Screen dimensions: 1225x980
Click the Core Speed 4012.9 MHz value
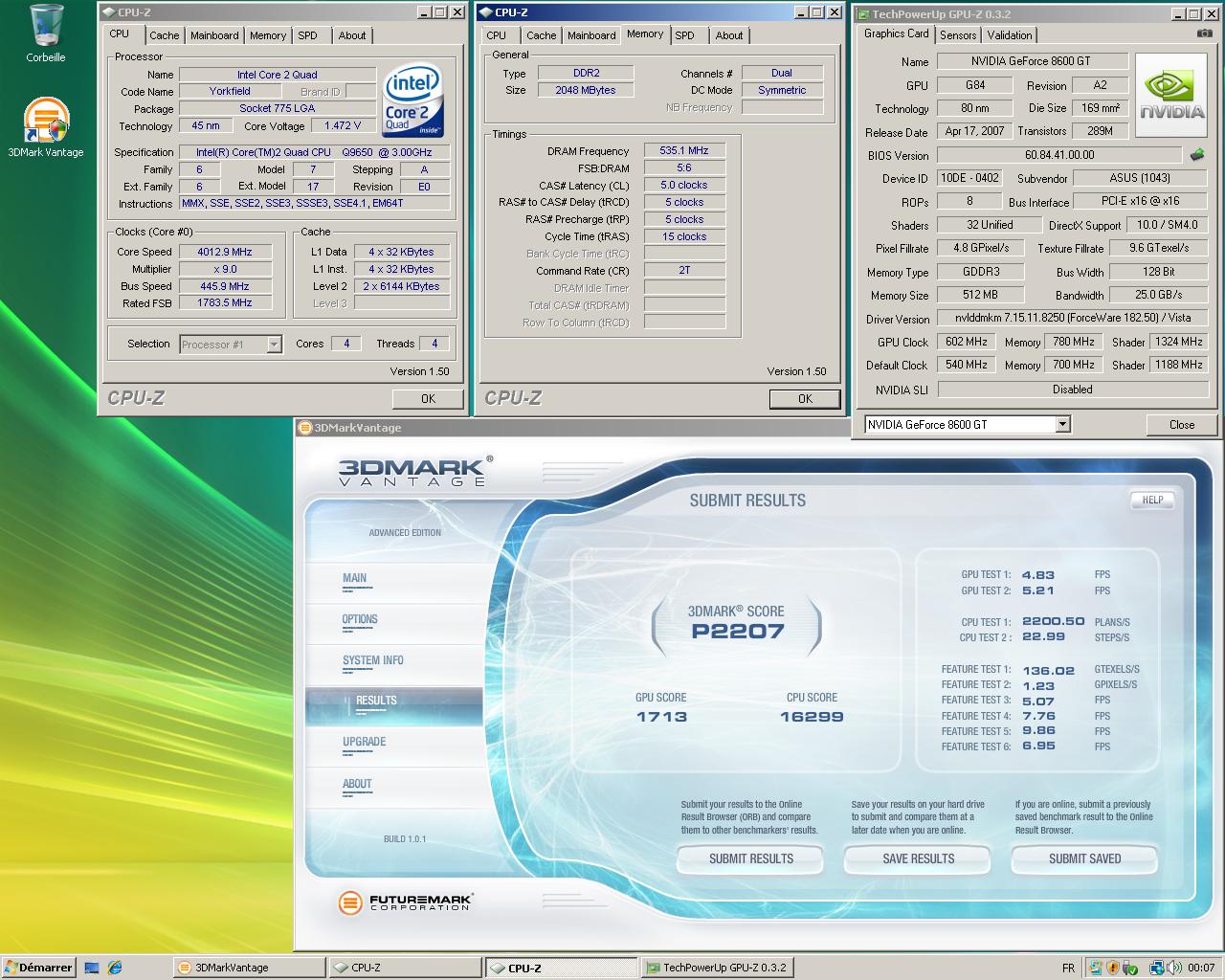coord(225,252)
